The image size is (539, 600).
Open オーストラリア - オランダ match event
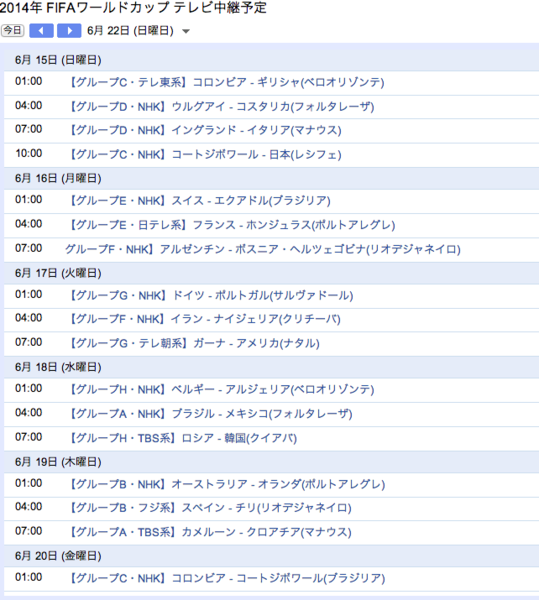pos(226,484)
